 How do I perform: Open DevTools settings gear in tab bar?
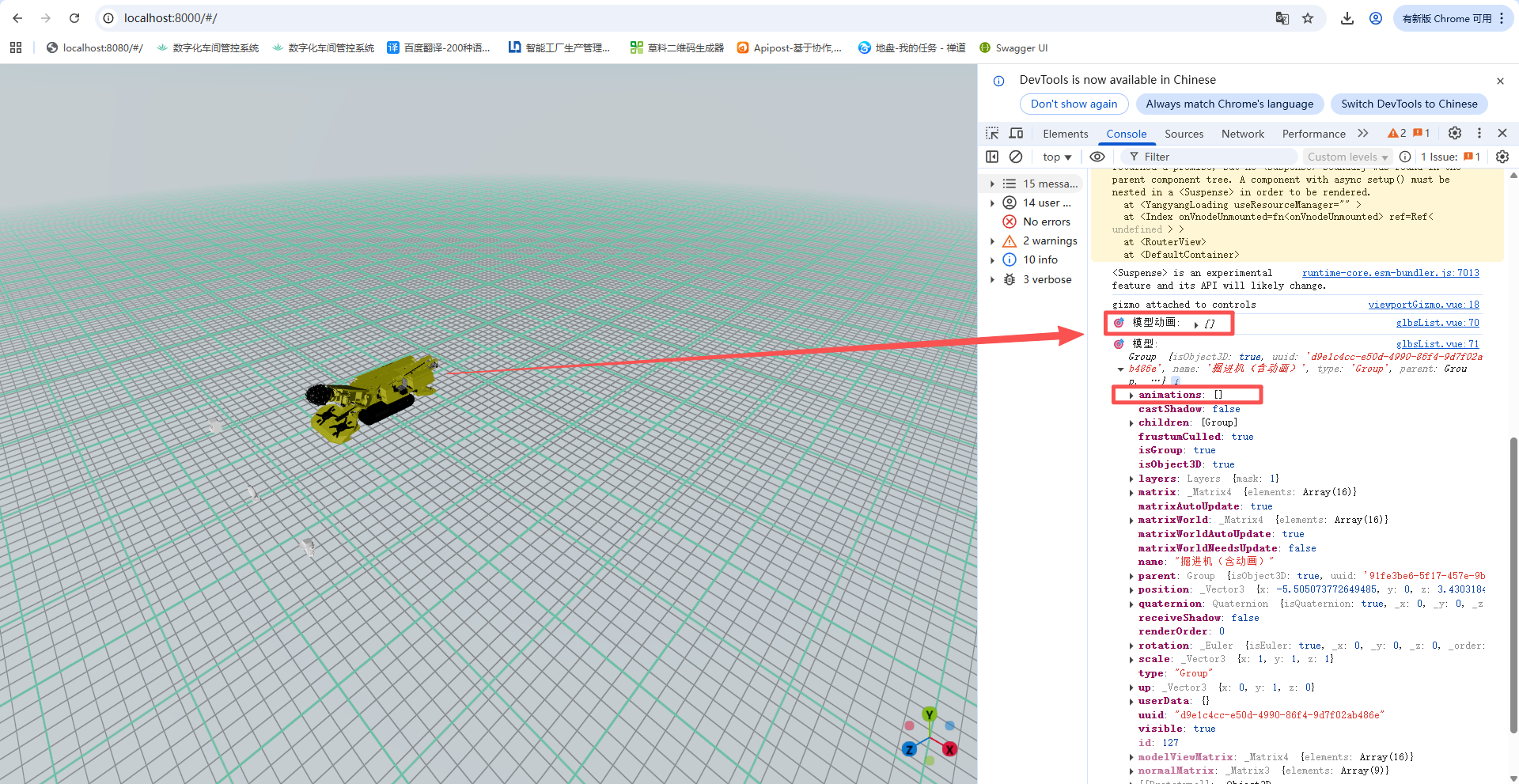(x=1454, y=133)
